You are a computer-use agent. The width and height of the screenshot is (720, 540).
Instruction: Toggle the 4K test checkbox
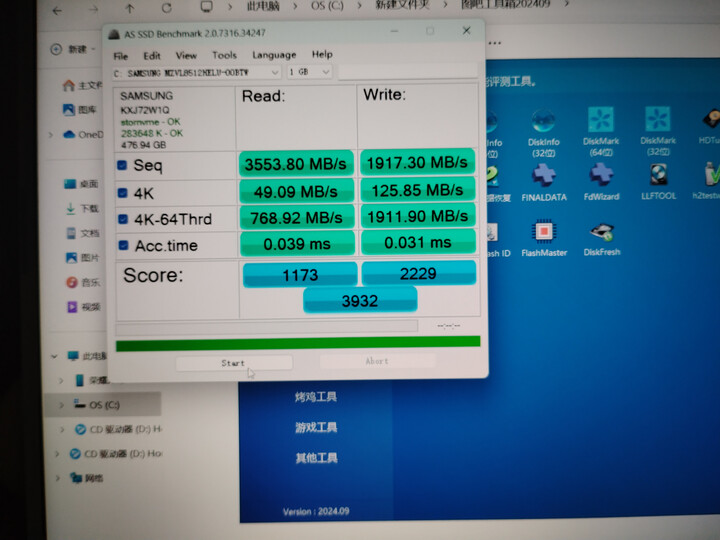click(x=123, y=193)
